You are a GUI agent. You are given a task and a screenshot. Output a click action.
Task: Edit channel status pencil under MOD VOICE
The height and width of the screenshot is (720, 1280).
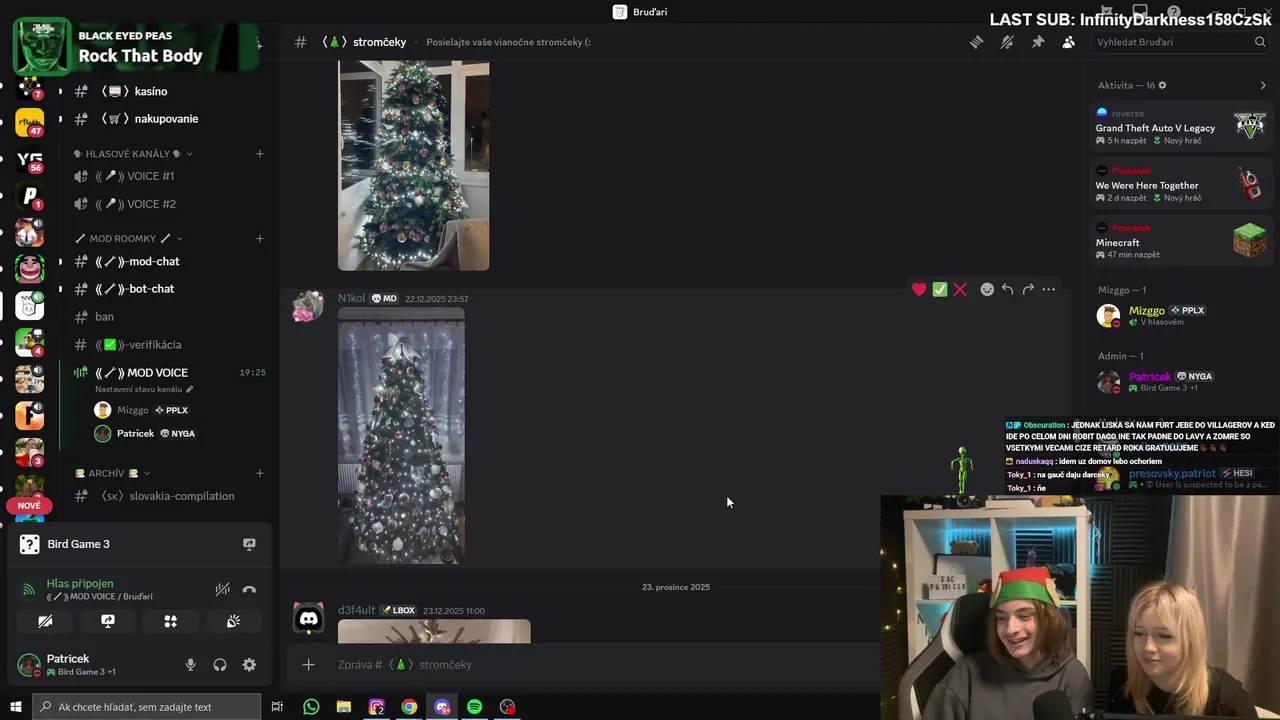coord(189,389)
